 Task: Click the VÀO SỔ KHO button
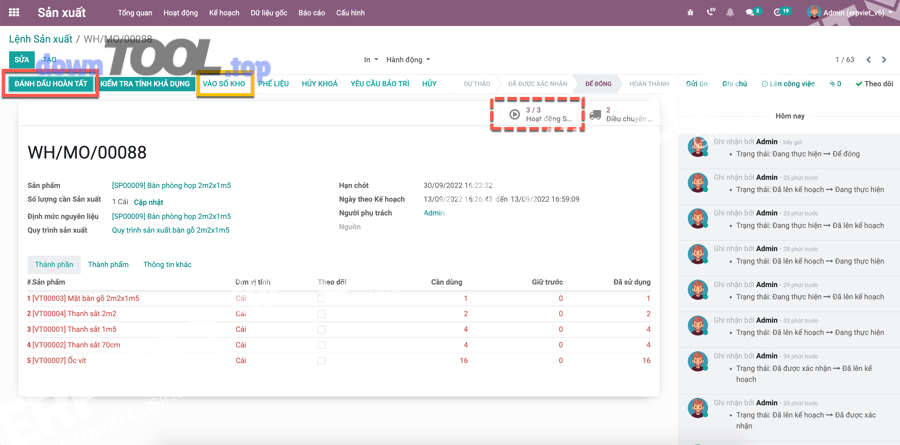click(x=224, y=84)
